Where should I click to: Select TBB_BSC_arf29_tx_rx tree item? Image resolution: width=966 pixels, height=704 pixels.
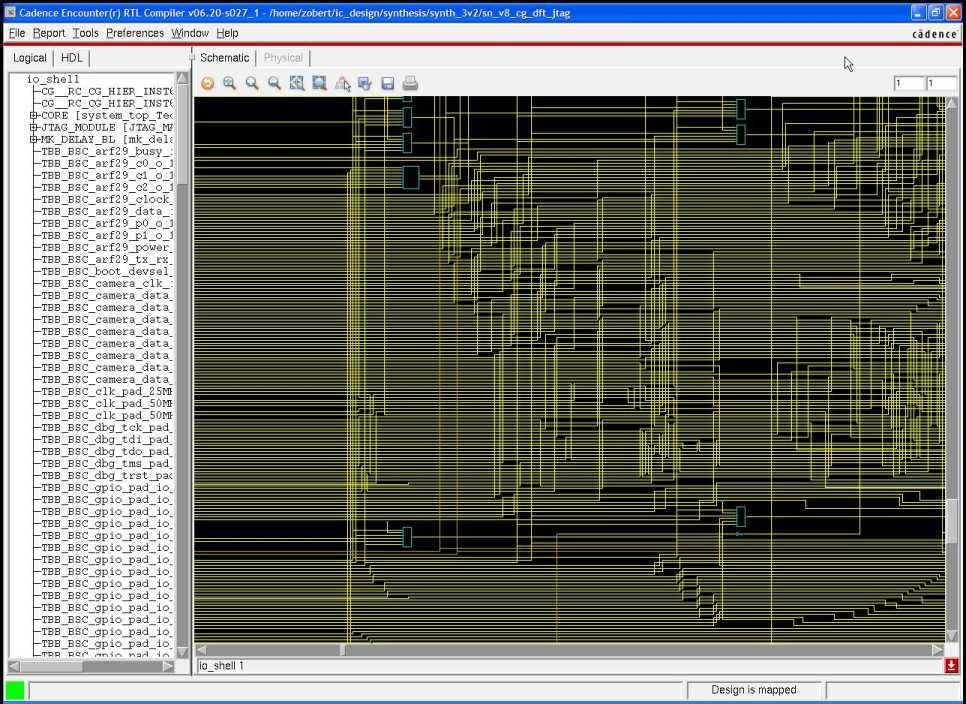point(107,259)
